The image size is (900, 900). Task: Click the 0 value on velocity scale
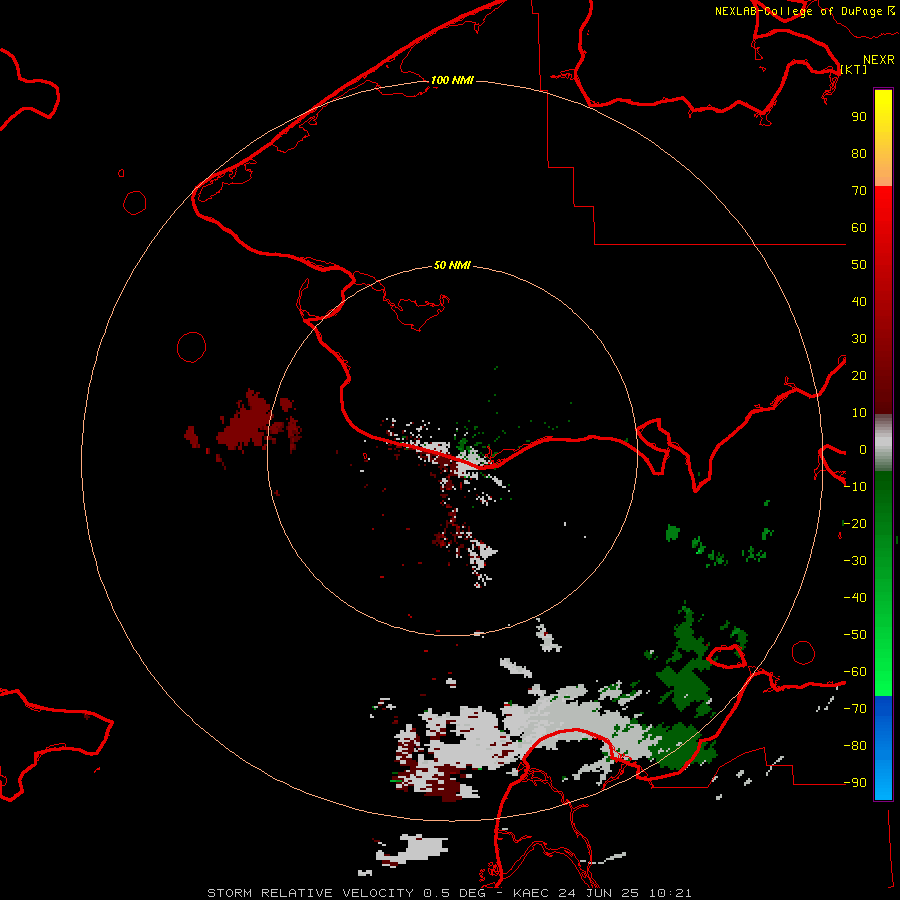coord(863,450)
